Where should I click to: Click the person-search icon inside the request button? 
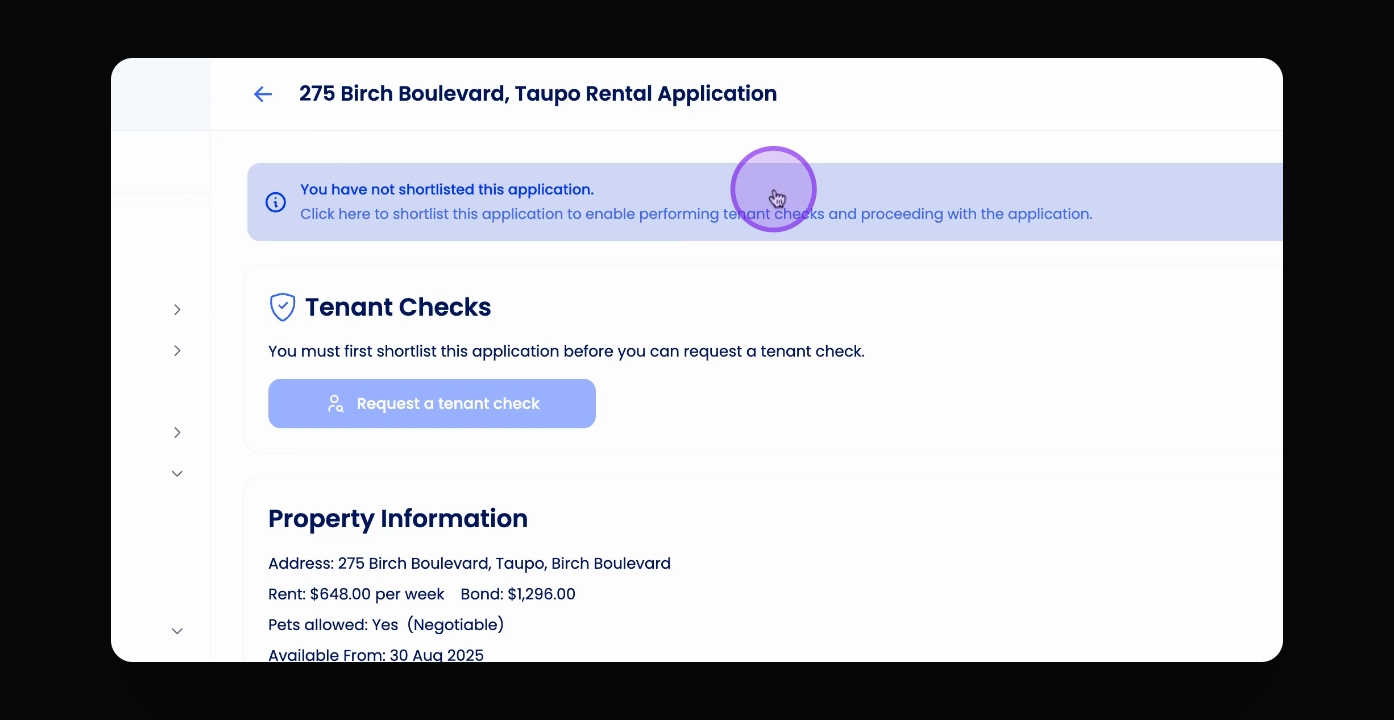click(336, 404)
